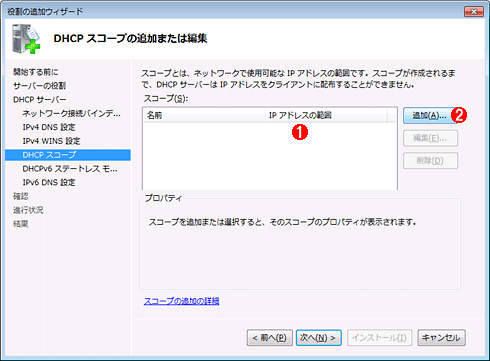The image size is (490, 361).
Task: Open the IPv4 DNS 設定 step
Action: click(49, 127)
